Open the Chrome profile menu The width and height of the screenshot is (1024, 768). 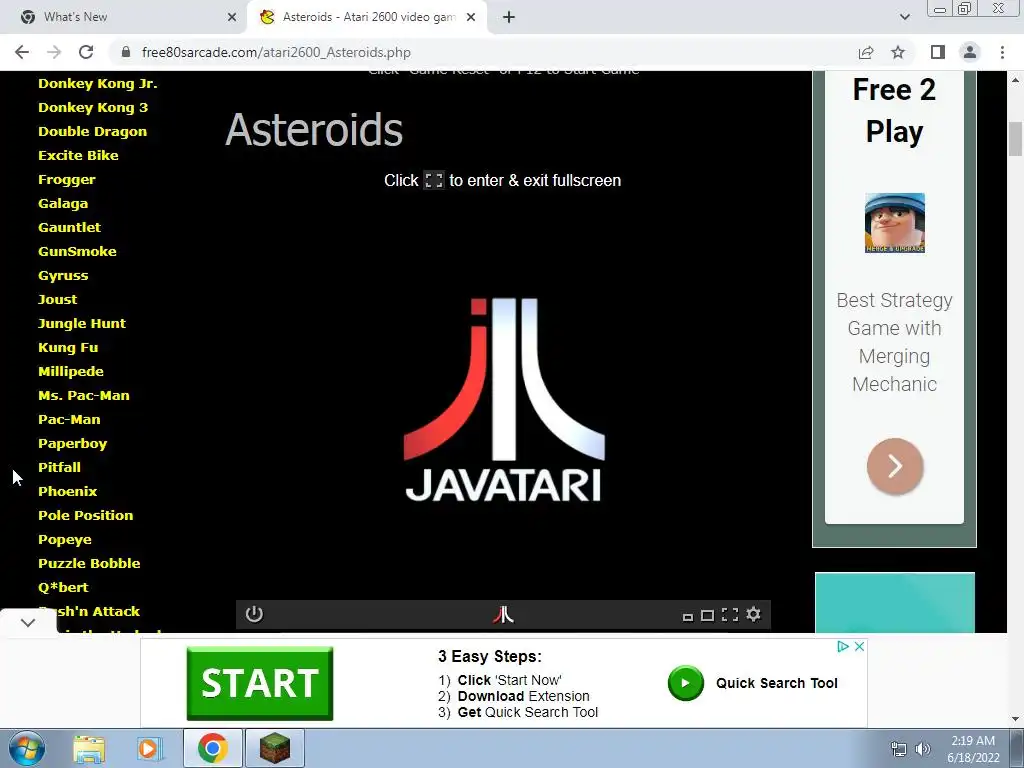970,52
